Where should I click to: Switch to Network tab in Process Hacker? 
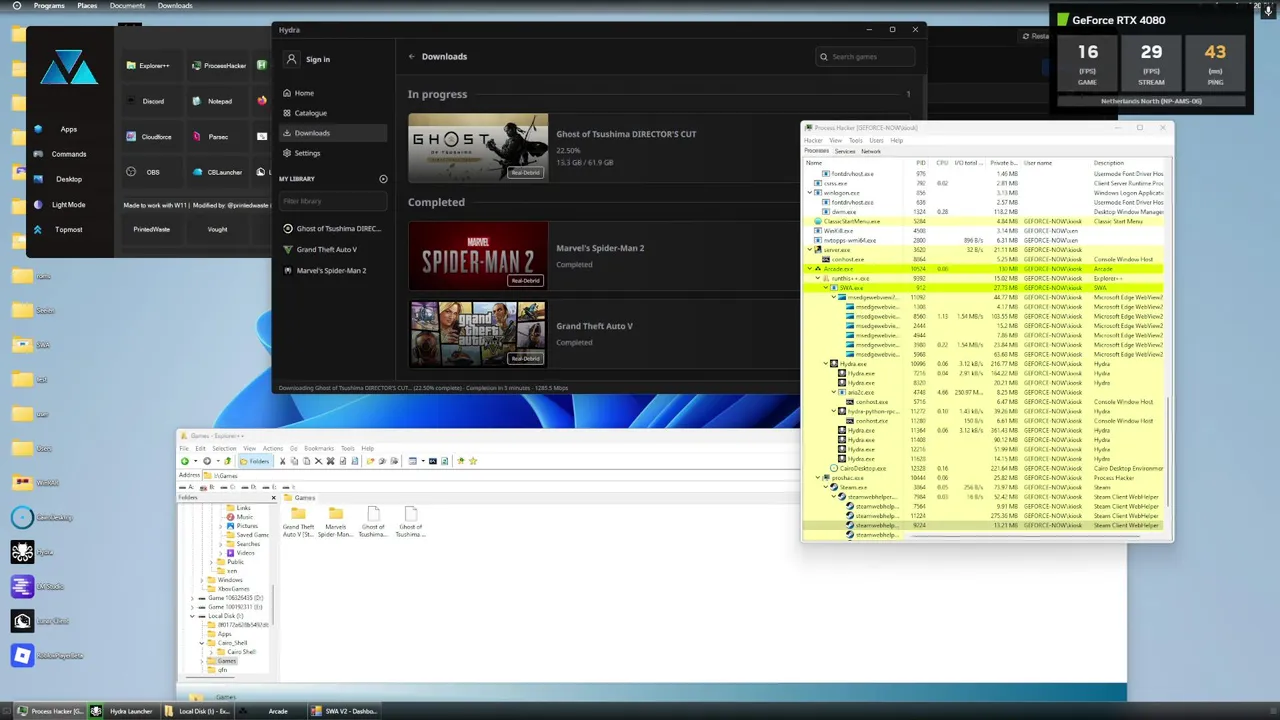(x=871, y=151)
